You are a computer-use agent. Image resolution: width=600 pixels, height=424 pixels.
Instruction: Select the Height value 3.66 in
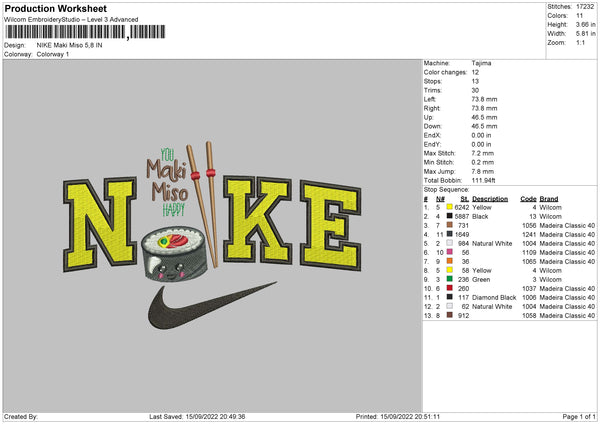585,24
